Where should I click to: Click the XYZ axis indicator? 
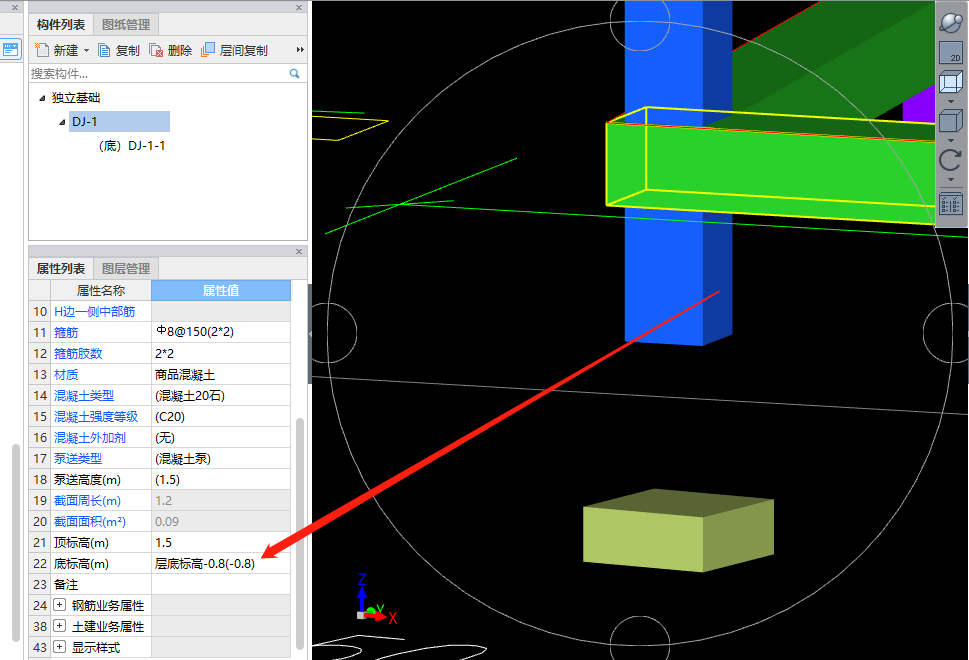coord(377,599)
